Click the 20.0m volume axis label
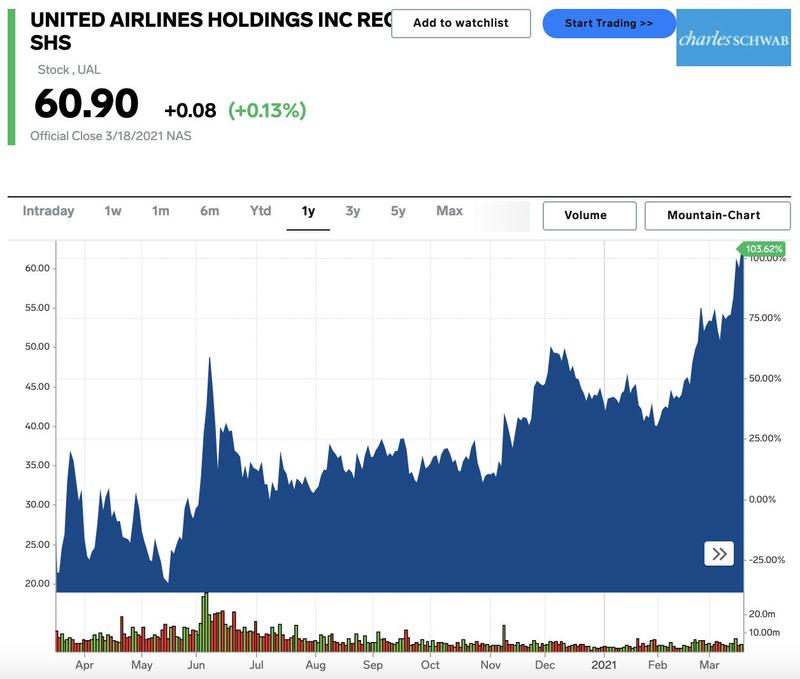This screenshot has width=800, height=679. pyautogui.click(x=762, y=614)
